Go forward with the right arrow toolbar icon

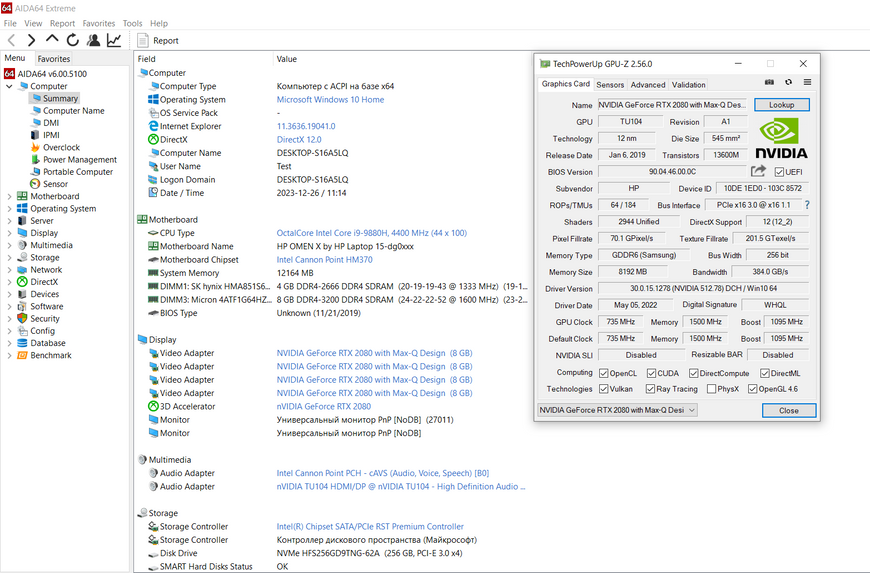(32, 40)
